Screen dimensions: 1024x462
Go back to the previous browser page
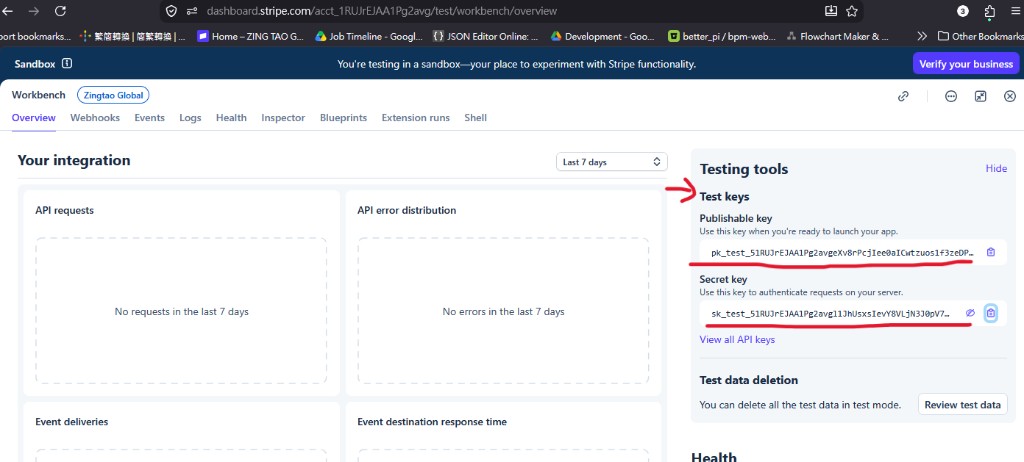8,10
